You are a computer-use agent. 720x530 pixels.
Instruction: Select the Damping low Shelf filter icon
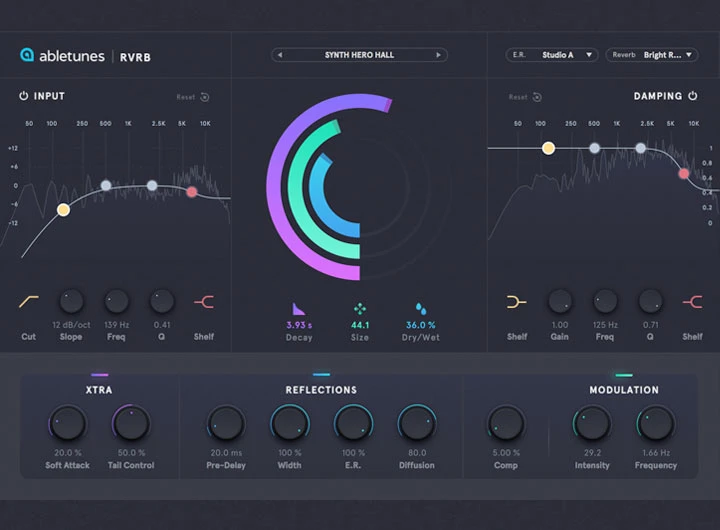click(x=517, y=302)
